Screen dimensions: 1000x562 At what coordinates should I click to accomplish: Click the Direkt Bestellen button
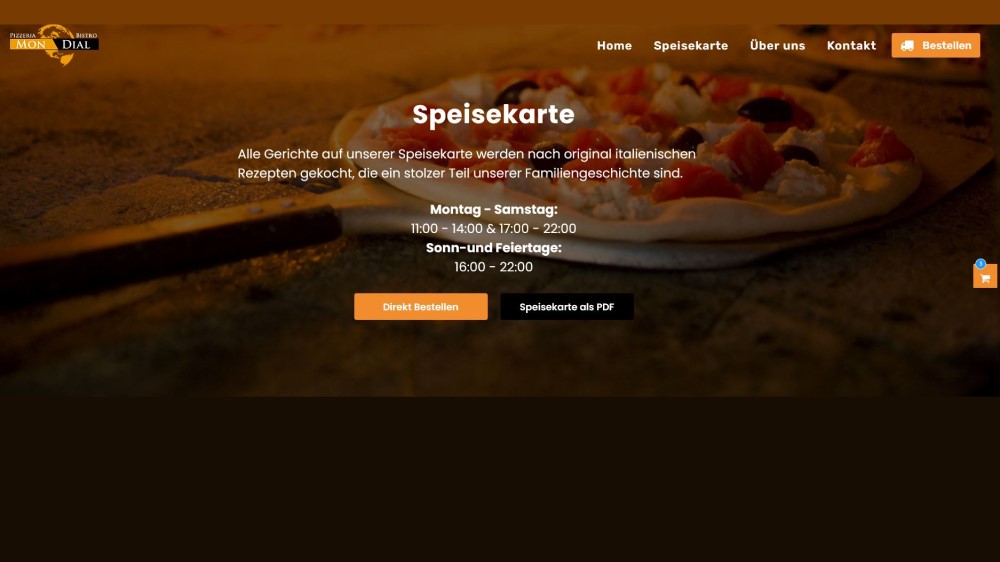[x=421, y=307]
